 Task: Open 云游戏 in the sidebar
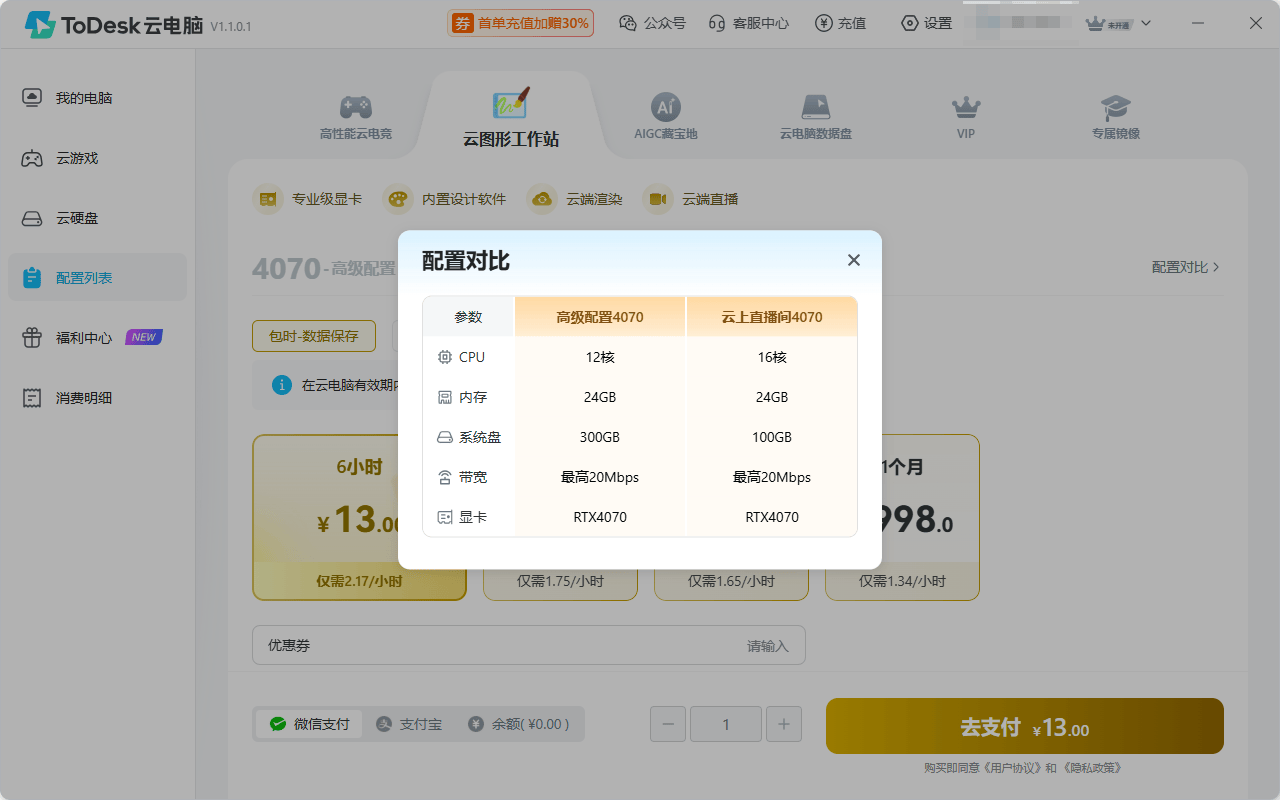(97, 158)
